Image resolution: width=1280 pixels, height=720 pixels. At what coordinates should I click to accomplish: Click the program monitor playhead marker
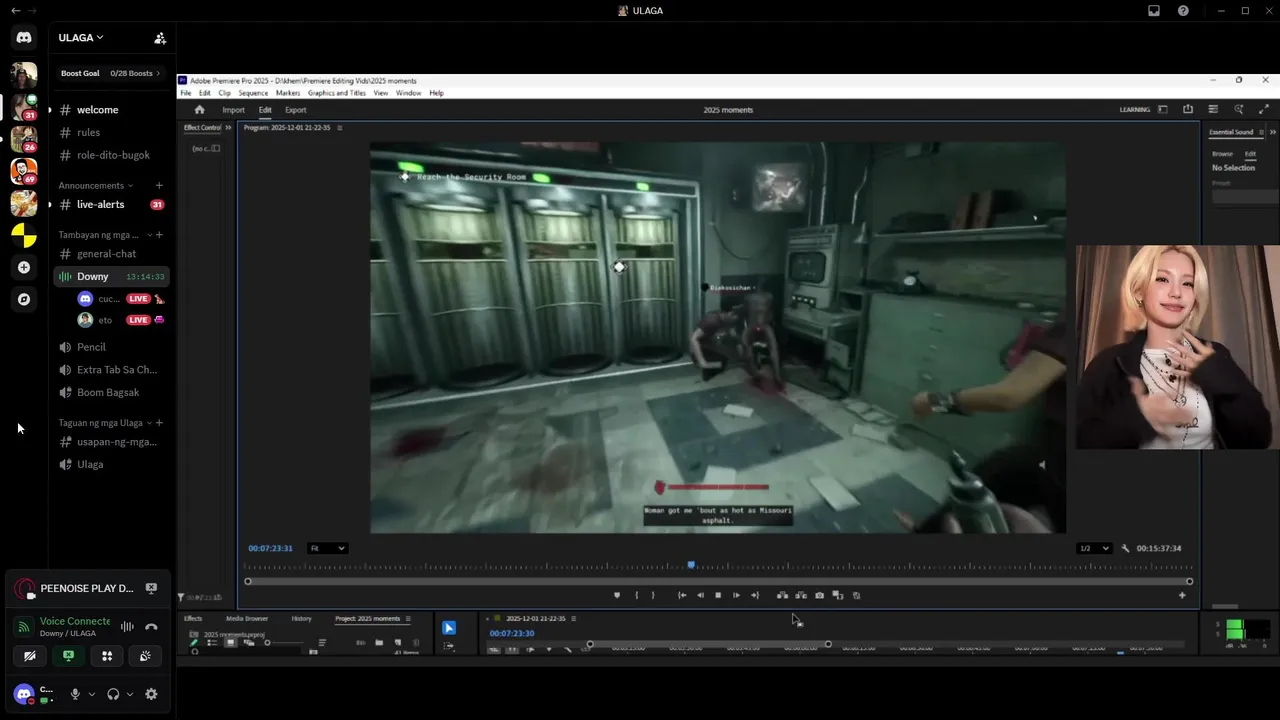pos(691,565)
